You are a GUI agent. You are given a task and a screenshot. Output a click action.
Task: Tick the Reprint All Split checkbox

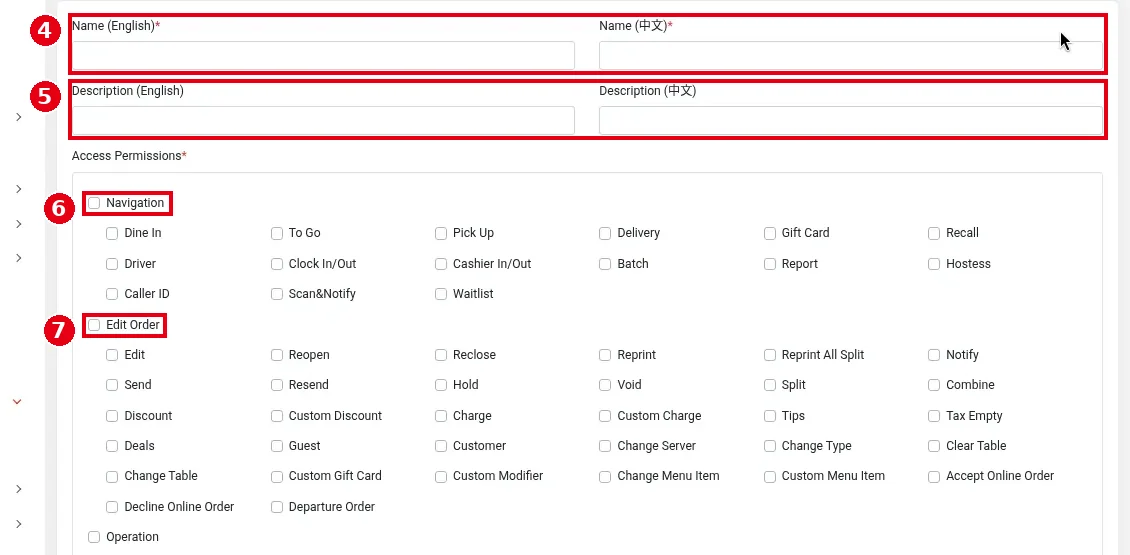pyautogui.click(x=770, y=355)
